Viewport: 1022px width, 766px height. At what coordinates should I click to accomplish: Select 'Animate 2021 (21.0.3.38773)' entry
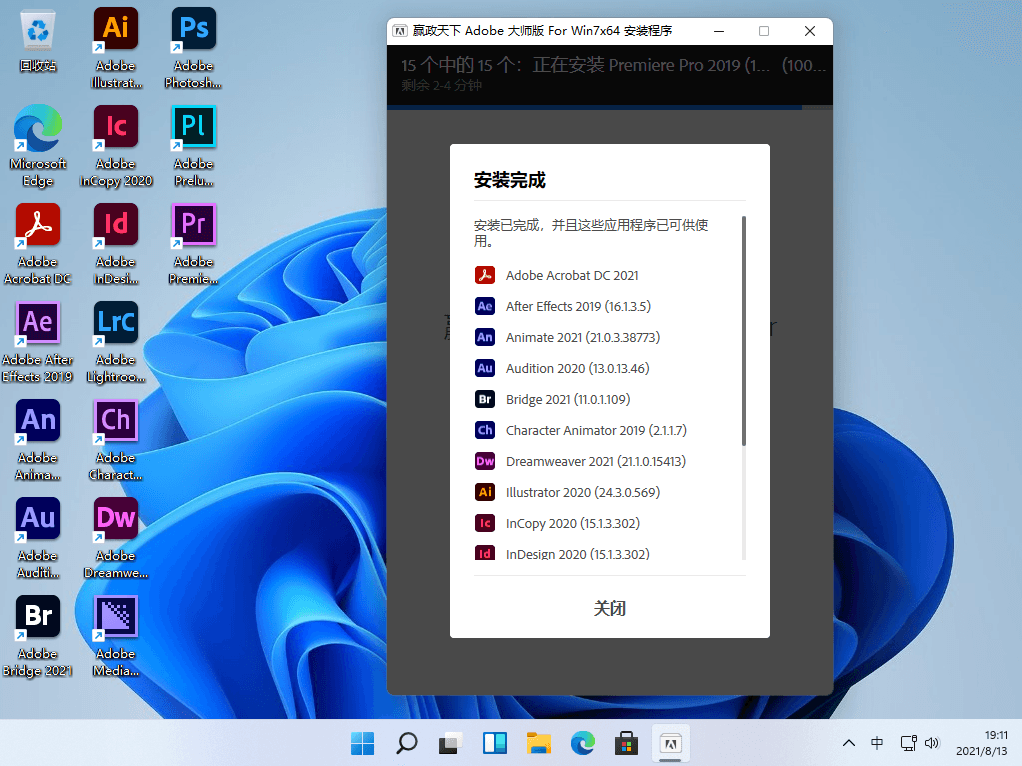pos(583,337)
